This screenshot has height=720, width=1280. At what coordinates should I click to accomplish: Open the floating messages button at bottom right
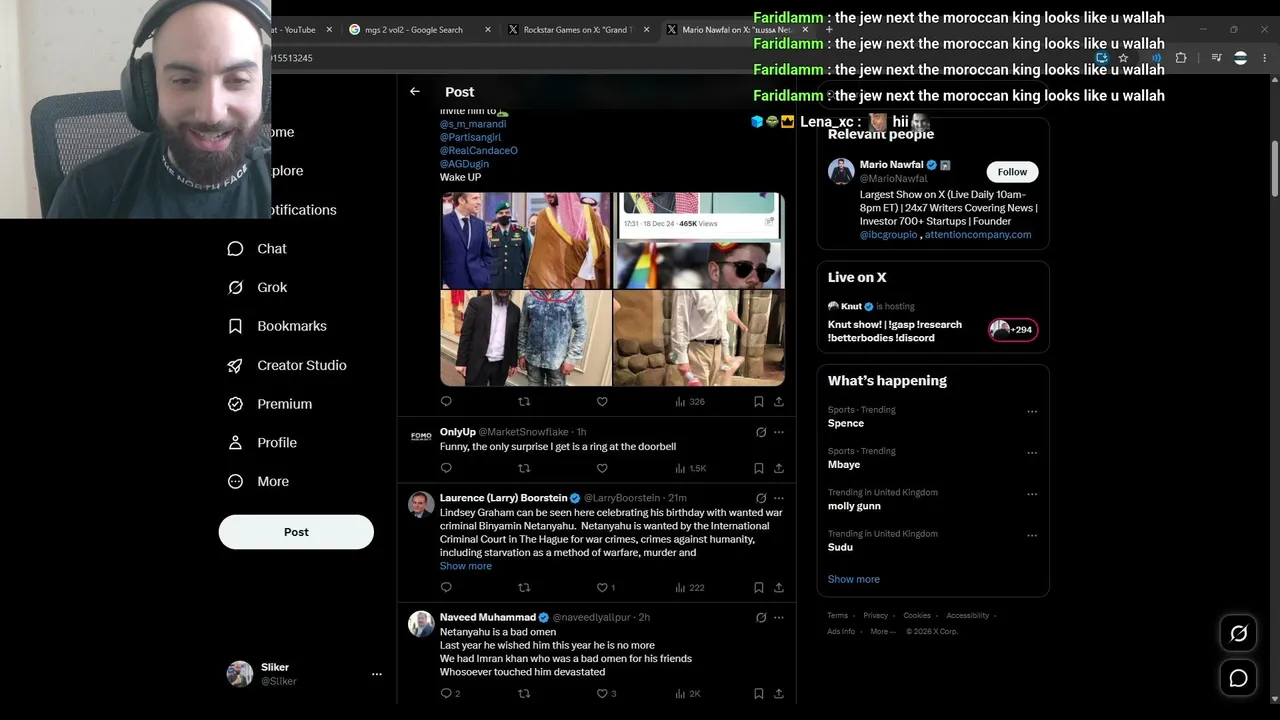[1238, 678]
